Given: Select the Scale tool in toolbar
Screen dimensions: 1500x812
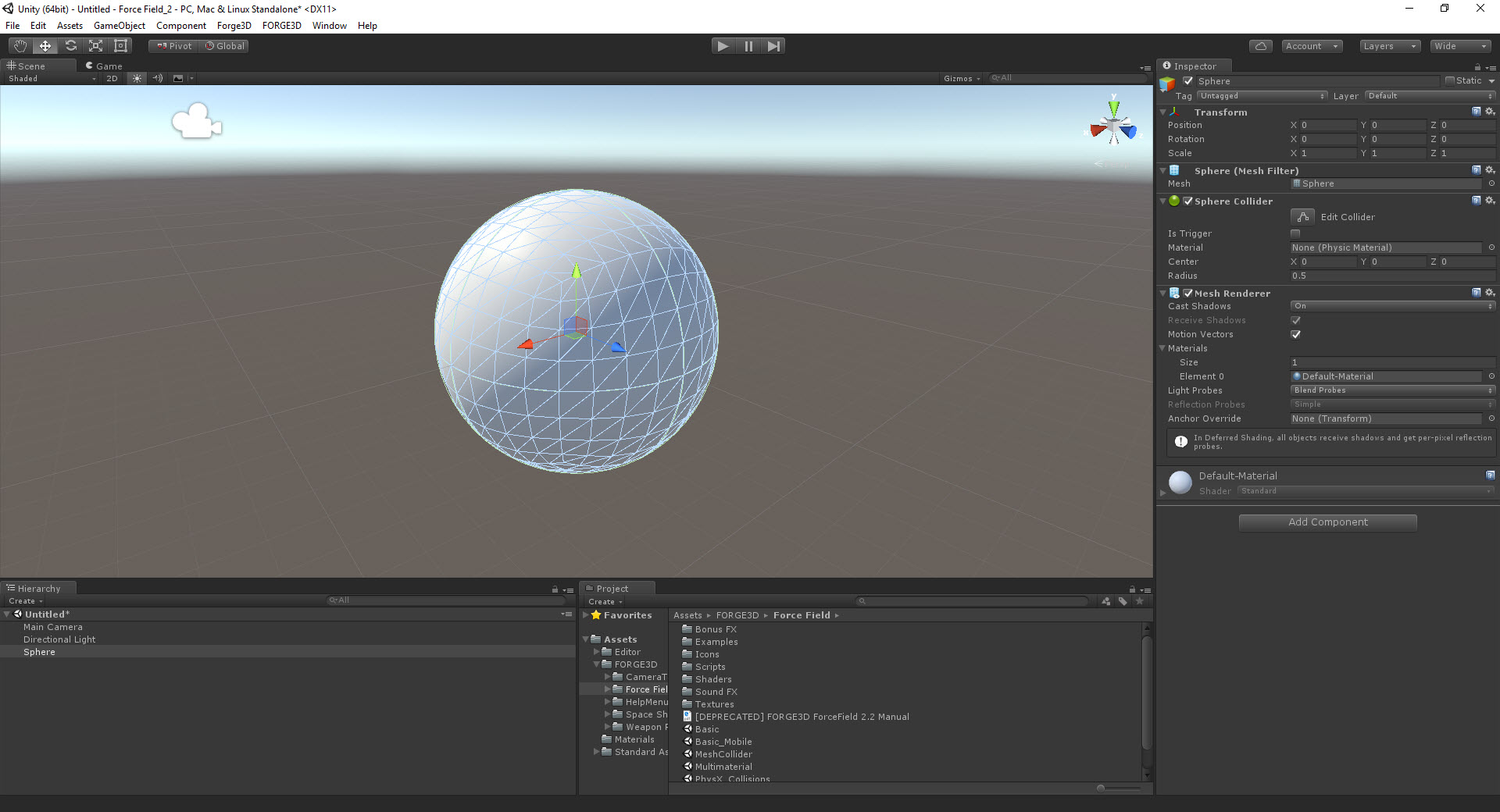Looking at the screenshot, I should 95,46.
